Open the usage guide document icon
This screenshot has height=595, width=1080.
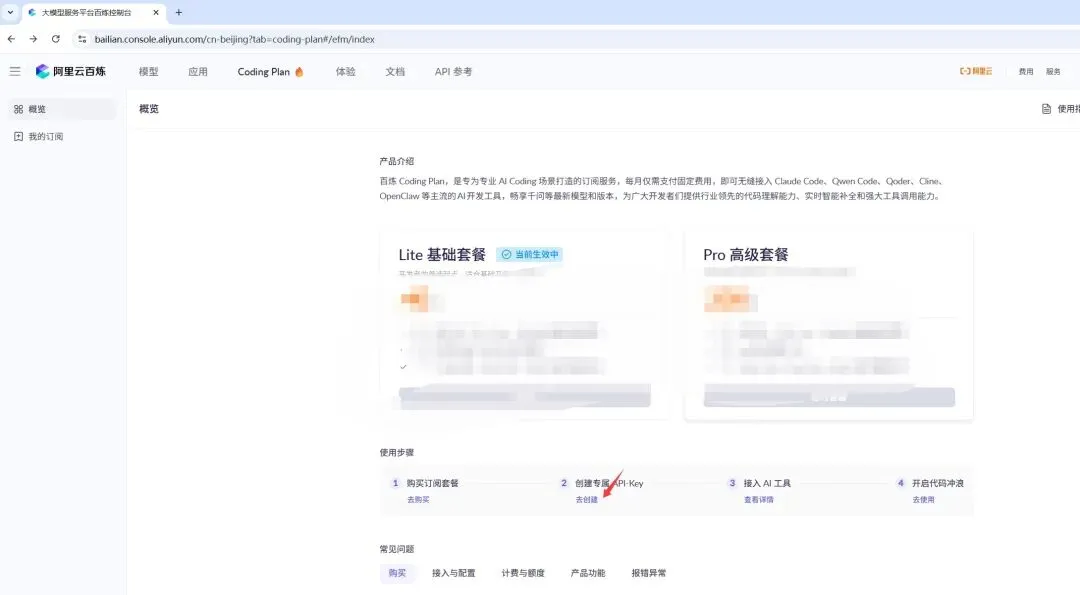1046,109
